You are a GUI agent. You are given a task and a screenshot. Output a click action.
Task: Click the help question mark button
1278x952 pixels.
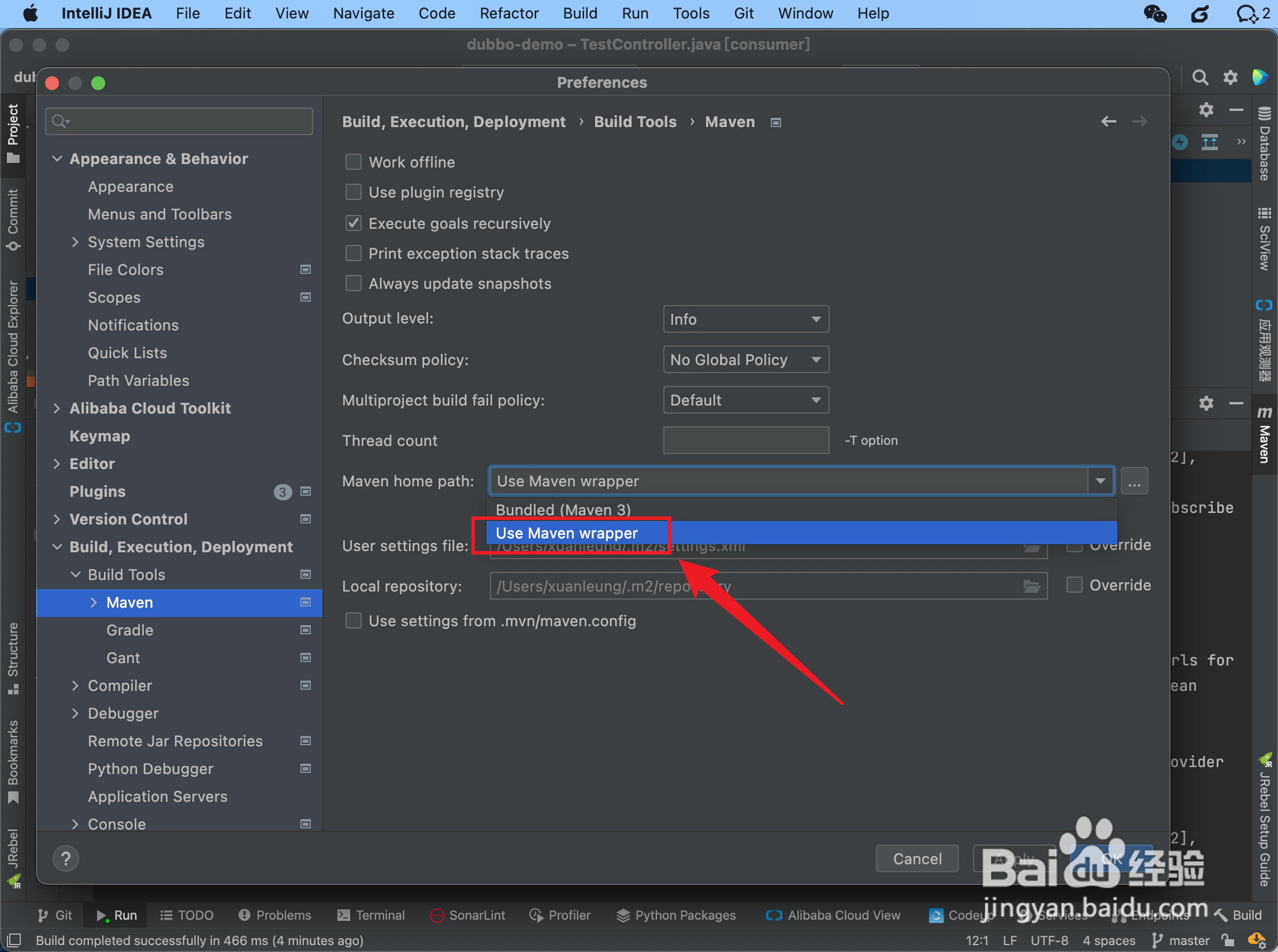point(66,858)
